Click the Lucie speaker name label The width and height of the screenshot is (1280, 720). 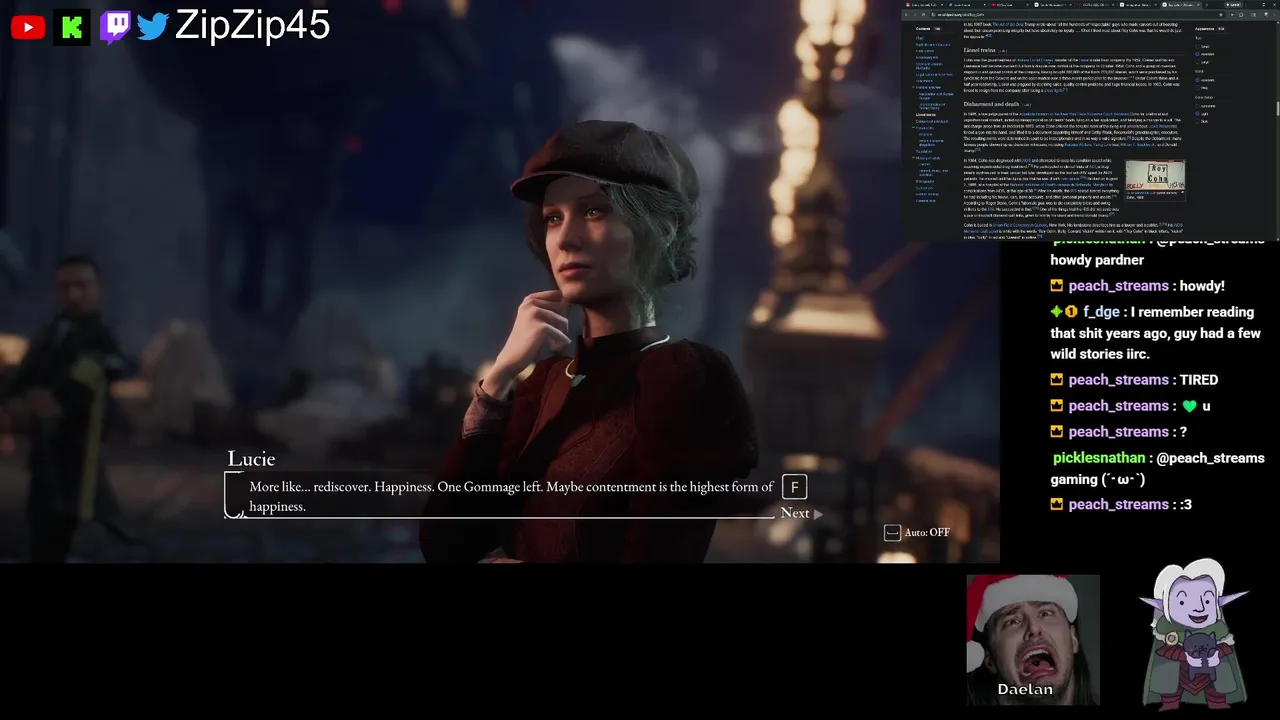[x=251, y=459]
